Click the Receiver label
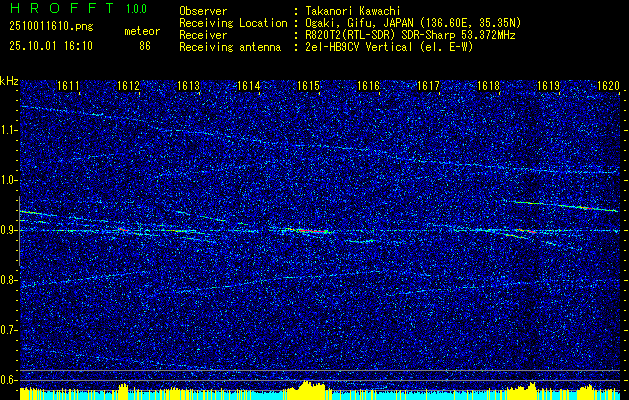Viewport: 629px width, 400px height. pyautogui.click(x=203, y=35)
